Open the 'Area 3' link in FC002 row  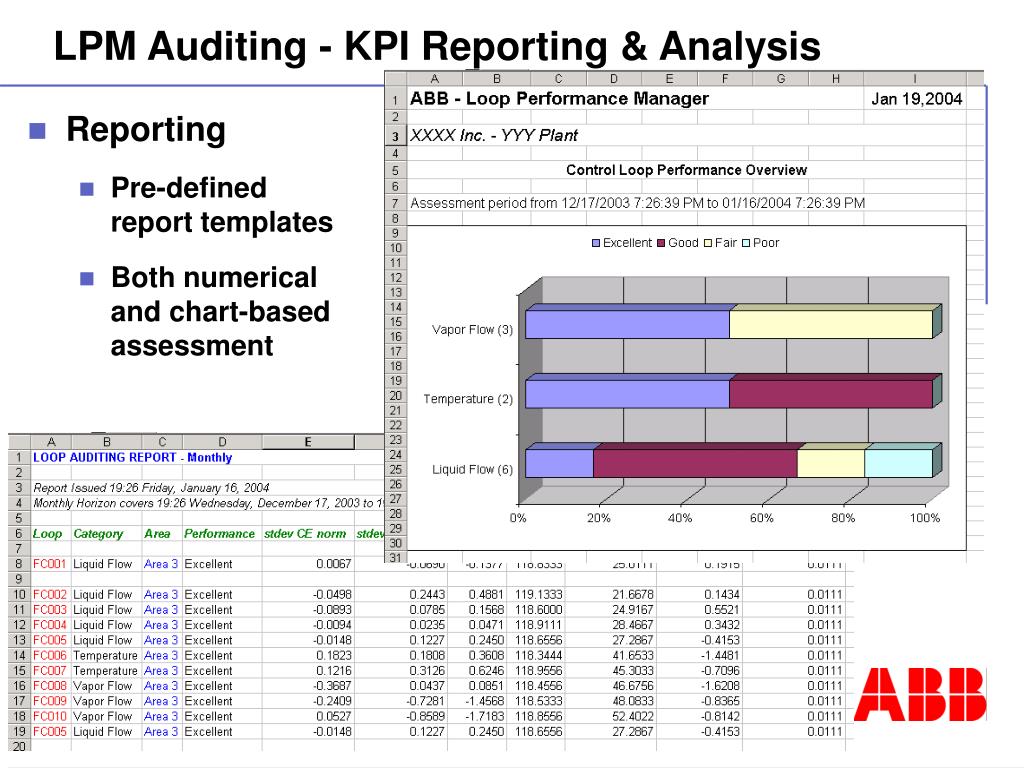[161, 594]
